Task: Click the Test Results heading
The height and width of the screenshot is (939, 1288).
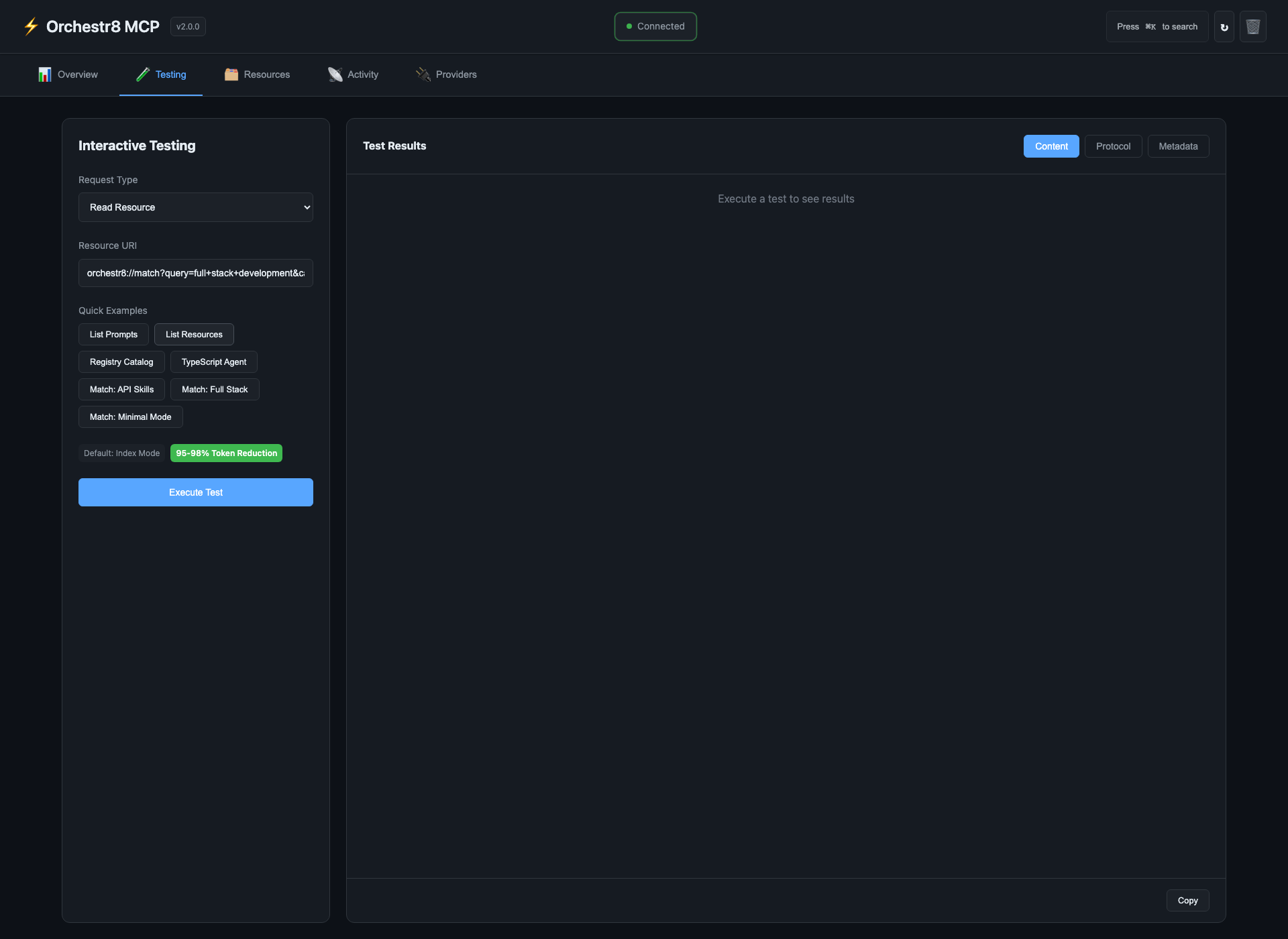Action: pos(394,146)
